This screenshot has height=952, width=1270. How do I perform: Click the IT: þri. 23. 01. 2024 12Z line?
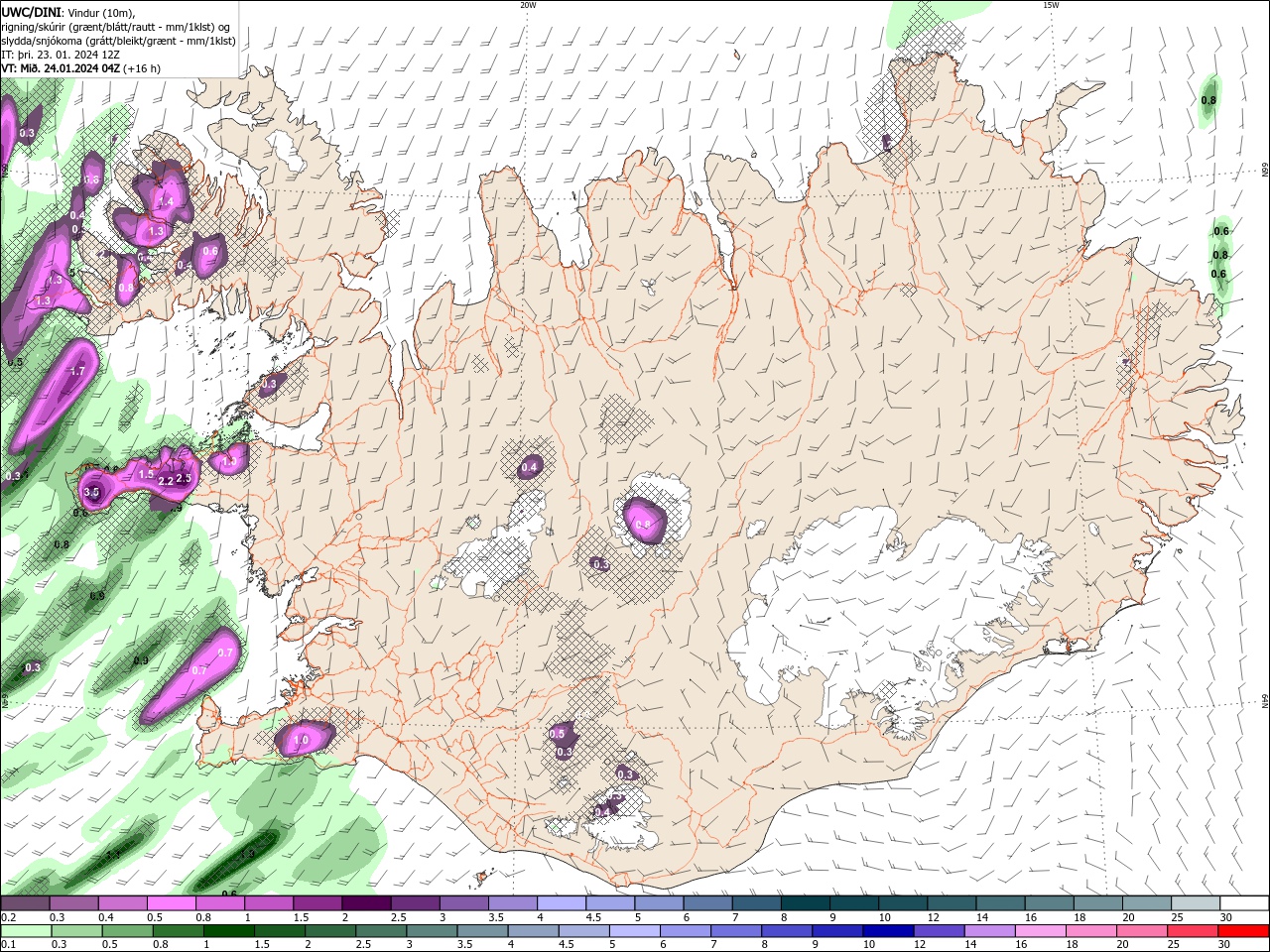pos(62,55)
